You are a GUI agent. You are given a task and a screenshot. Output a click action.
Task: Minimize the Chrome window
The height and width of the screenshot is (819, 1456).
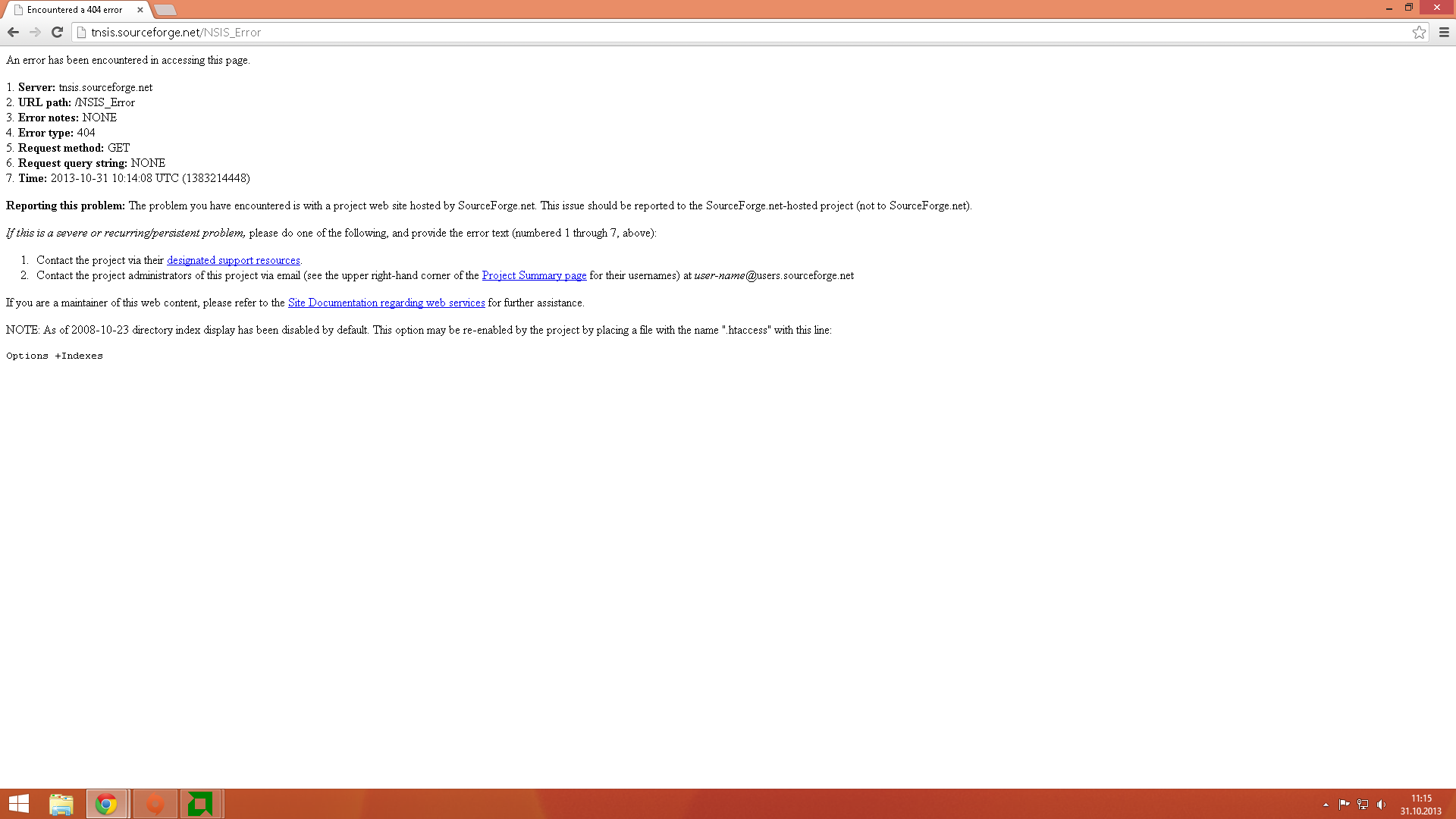click(x=1389, y=8)
